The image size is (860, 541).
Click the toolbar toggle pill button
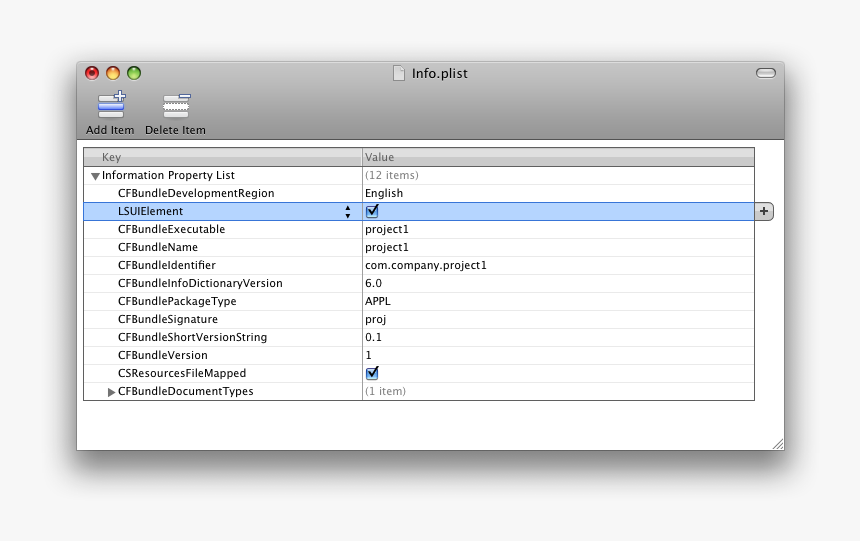point(765,73)
